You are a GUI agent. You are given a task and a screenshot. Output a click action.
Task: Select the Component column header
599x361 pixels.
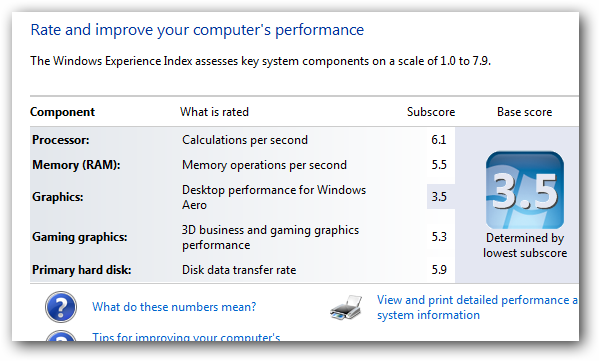[x=62, y=112]
